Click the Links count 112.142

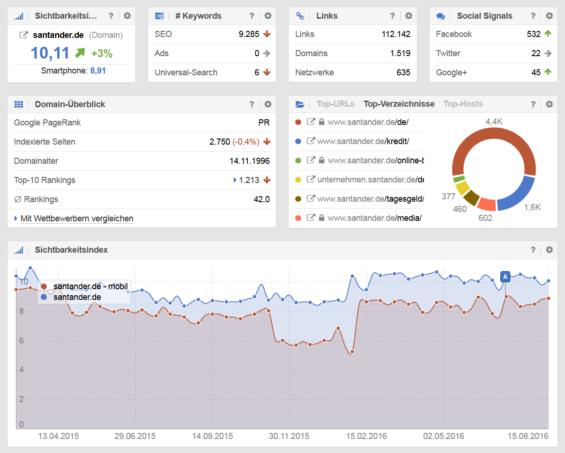click(396, 34)
